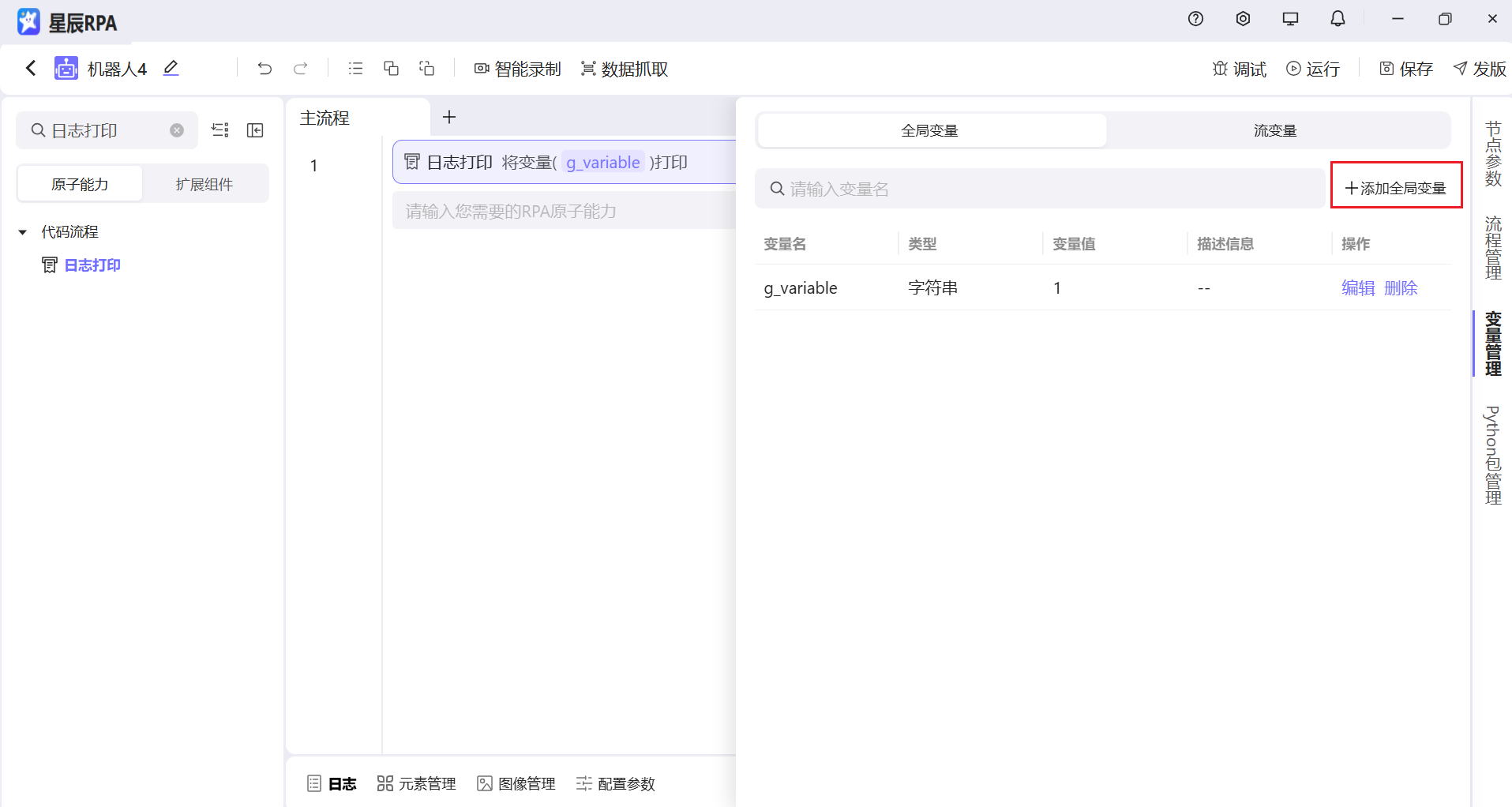Click the redo icon in the toolbar
The image size is (1512, 807).
[301, 69]
